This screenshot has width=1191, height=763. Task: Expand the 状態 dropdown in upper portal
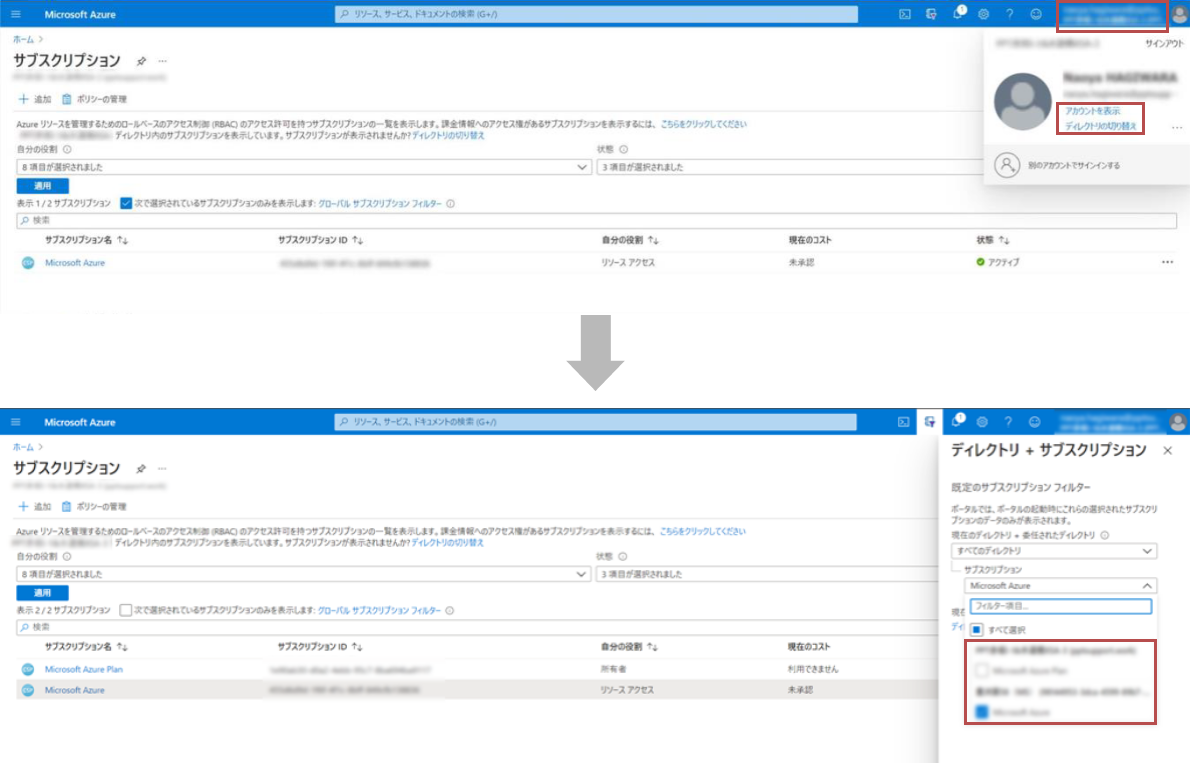tap(790, 167)
